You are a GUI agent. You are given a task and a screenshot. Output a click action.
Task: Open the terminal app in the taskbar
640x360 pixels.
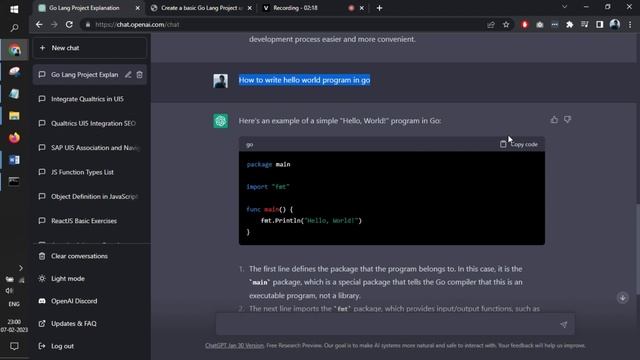[x=14, y=181]
